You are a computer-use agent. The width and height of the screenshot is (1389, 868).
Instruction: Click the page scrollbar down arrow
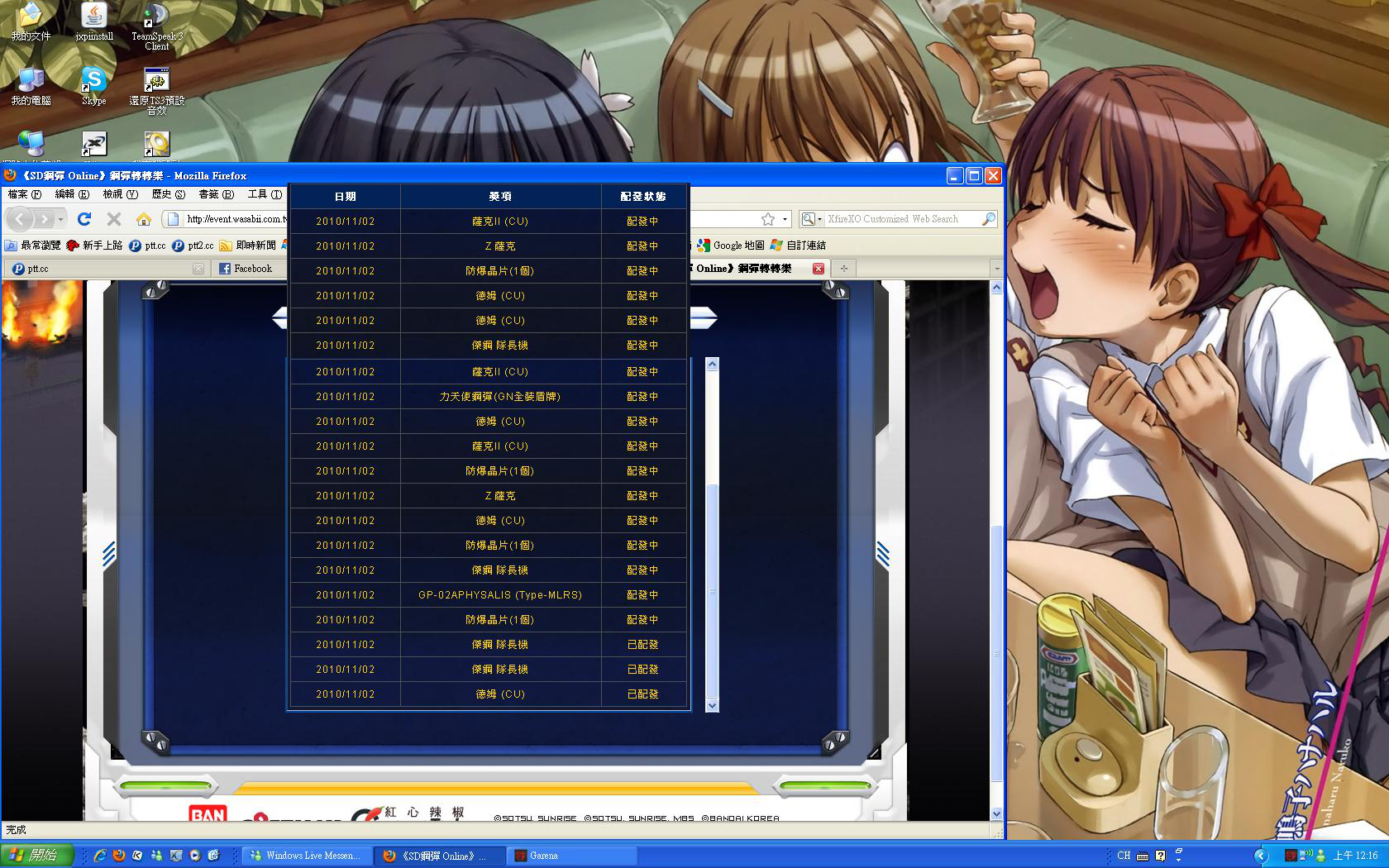coord(996,813)
